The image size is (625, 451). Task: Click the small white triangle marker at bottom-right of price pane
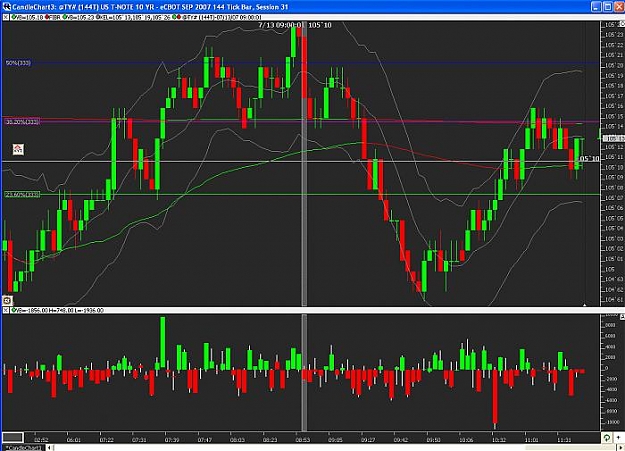[584, 305]
